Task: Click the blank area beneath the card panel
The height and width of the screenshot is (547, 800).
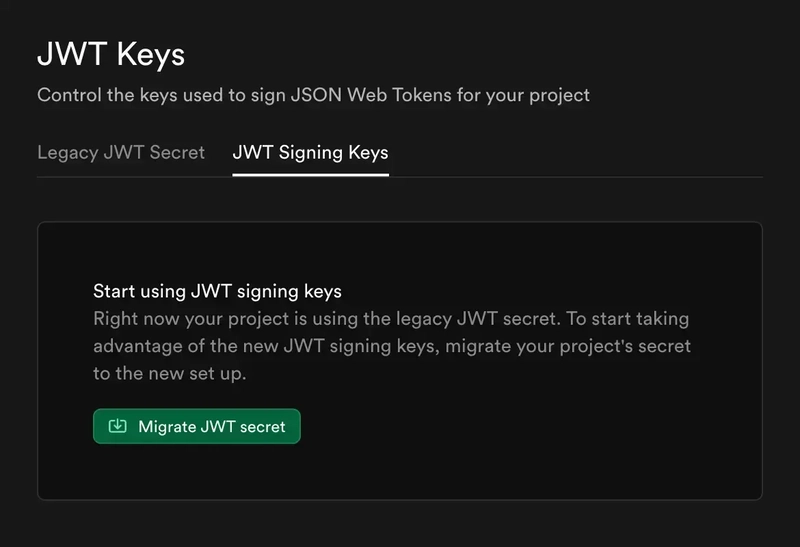Action: tap(400, 523)
